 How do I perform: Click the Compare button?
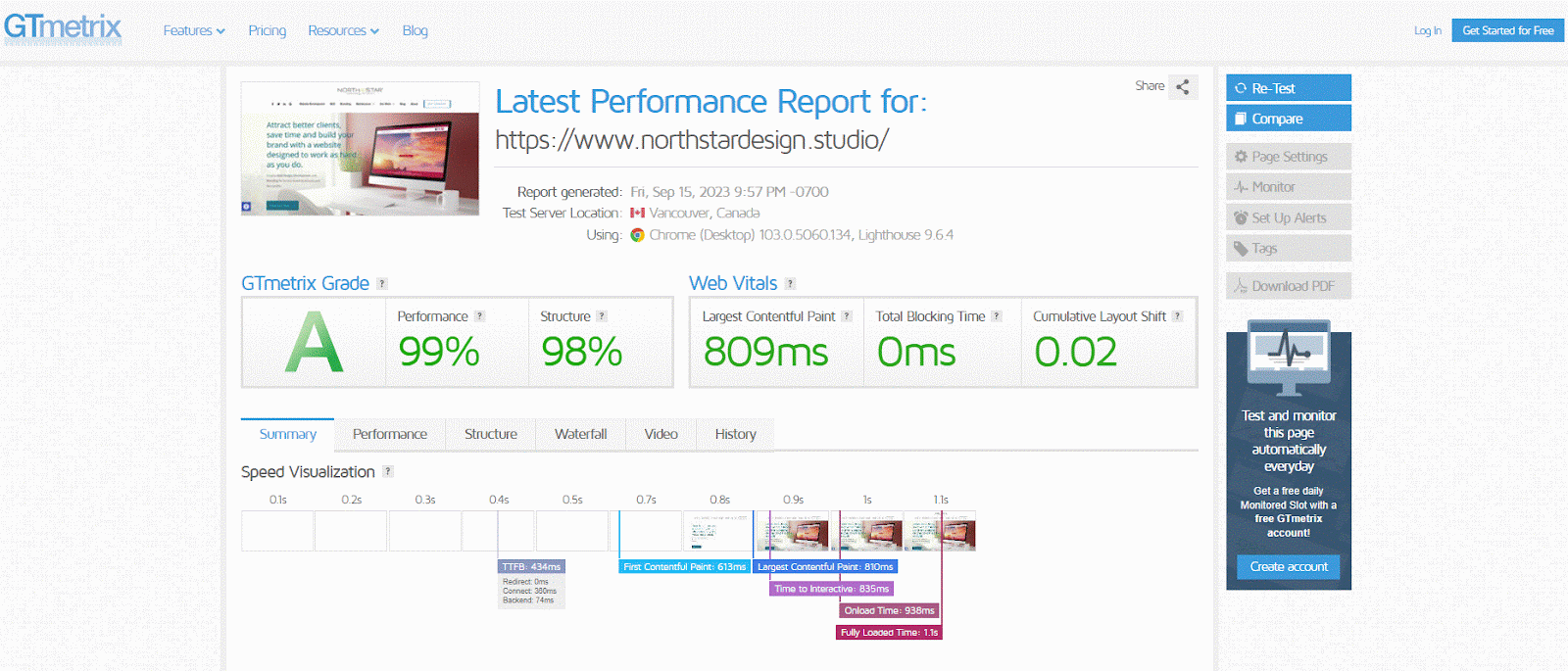pyautogui.click(x=1289, y=119)
